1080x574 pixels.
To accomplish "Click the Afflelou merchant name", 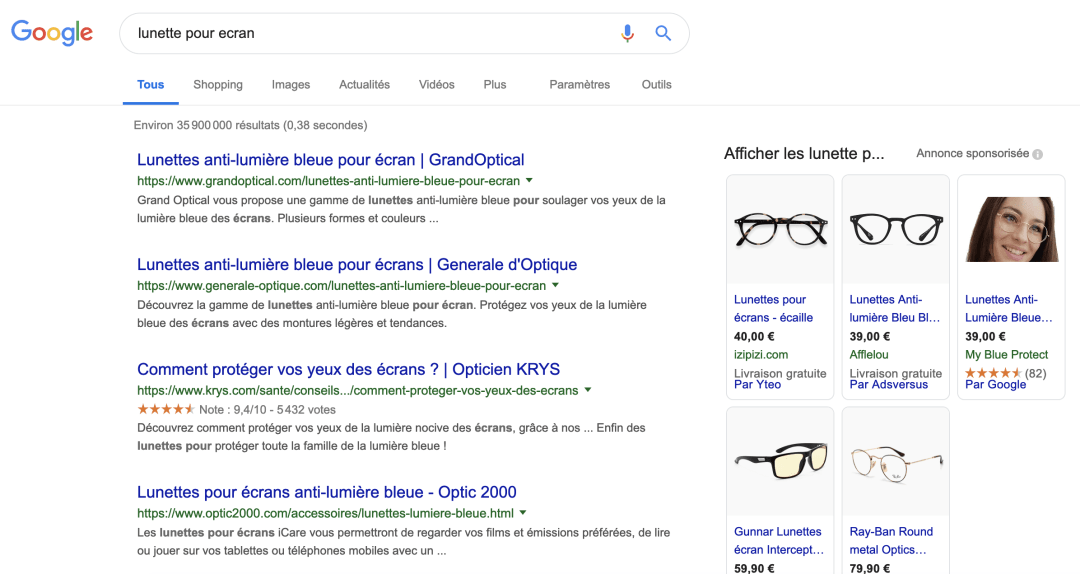I will (869, 355).
